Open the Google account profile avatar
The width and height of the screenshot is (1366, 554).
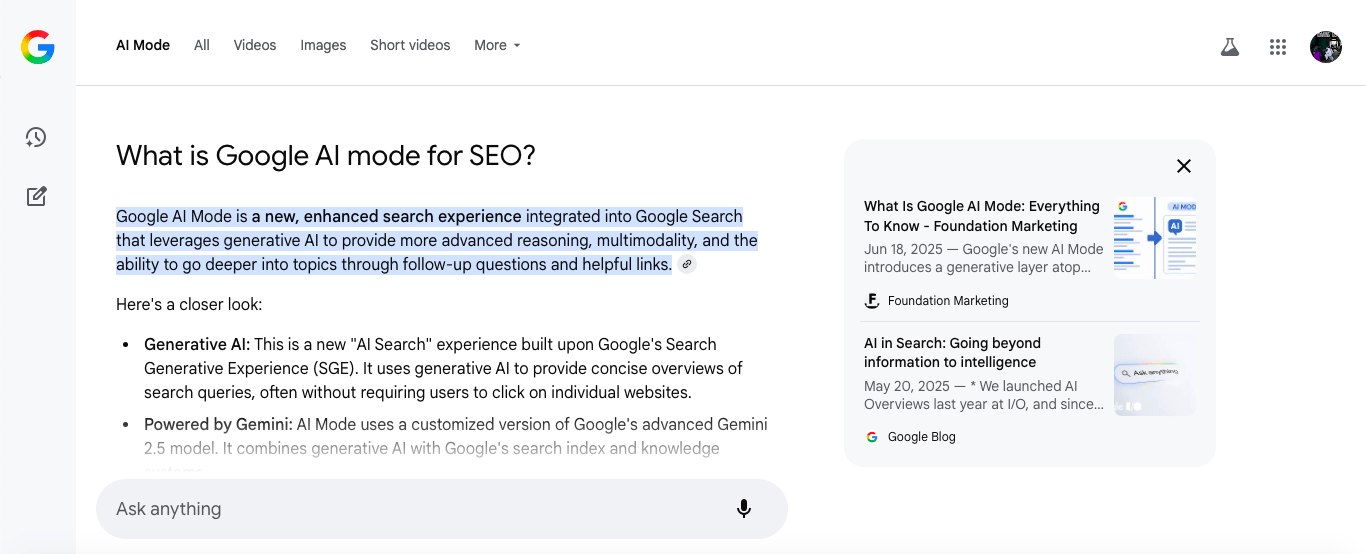click(x=1326, y=46)
